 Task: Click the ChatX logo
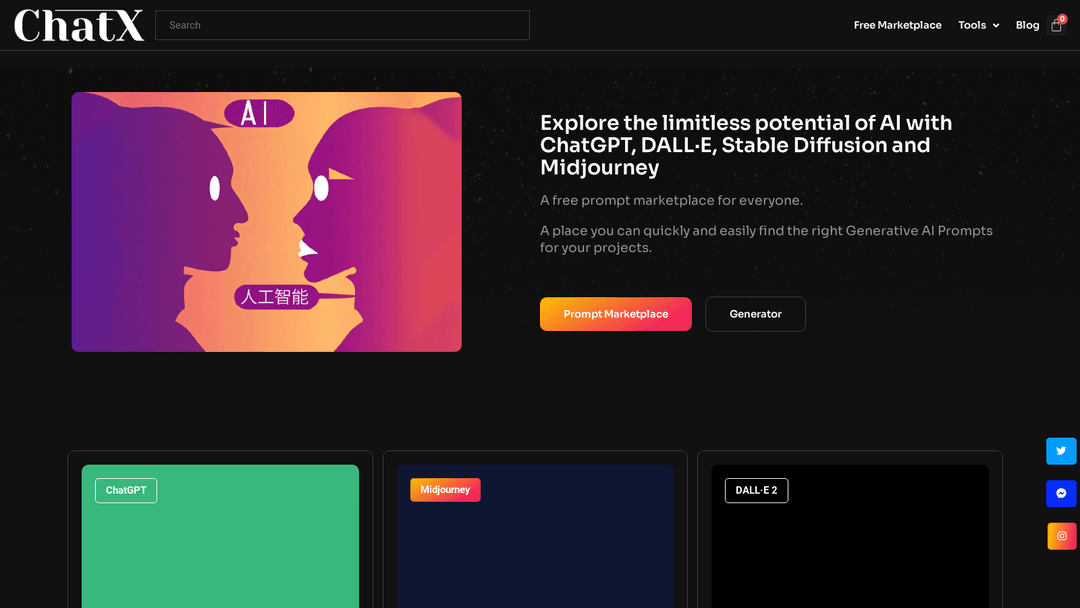pyautogui.click(x=79, y=25)
